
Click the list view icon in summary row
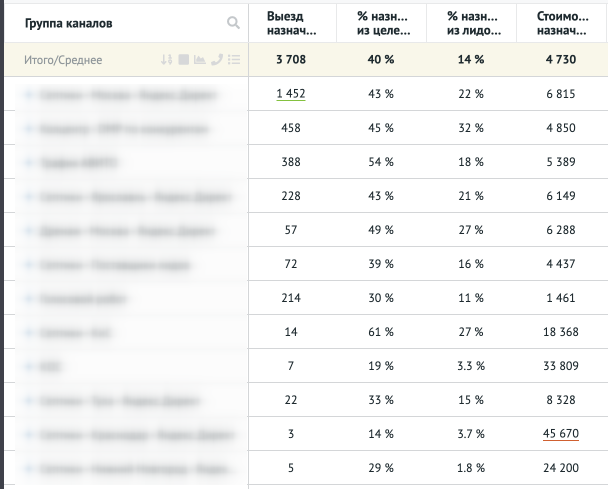point(233,60)
